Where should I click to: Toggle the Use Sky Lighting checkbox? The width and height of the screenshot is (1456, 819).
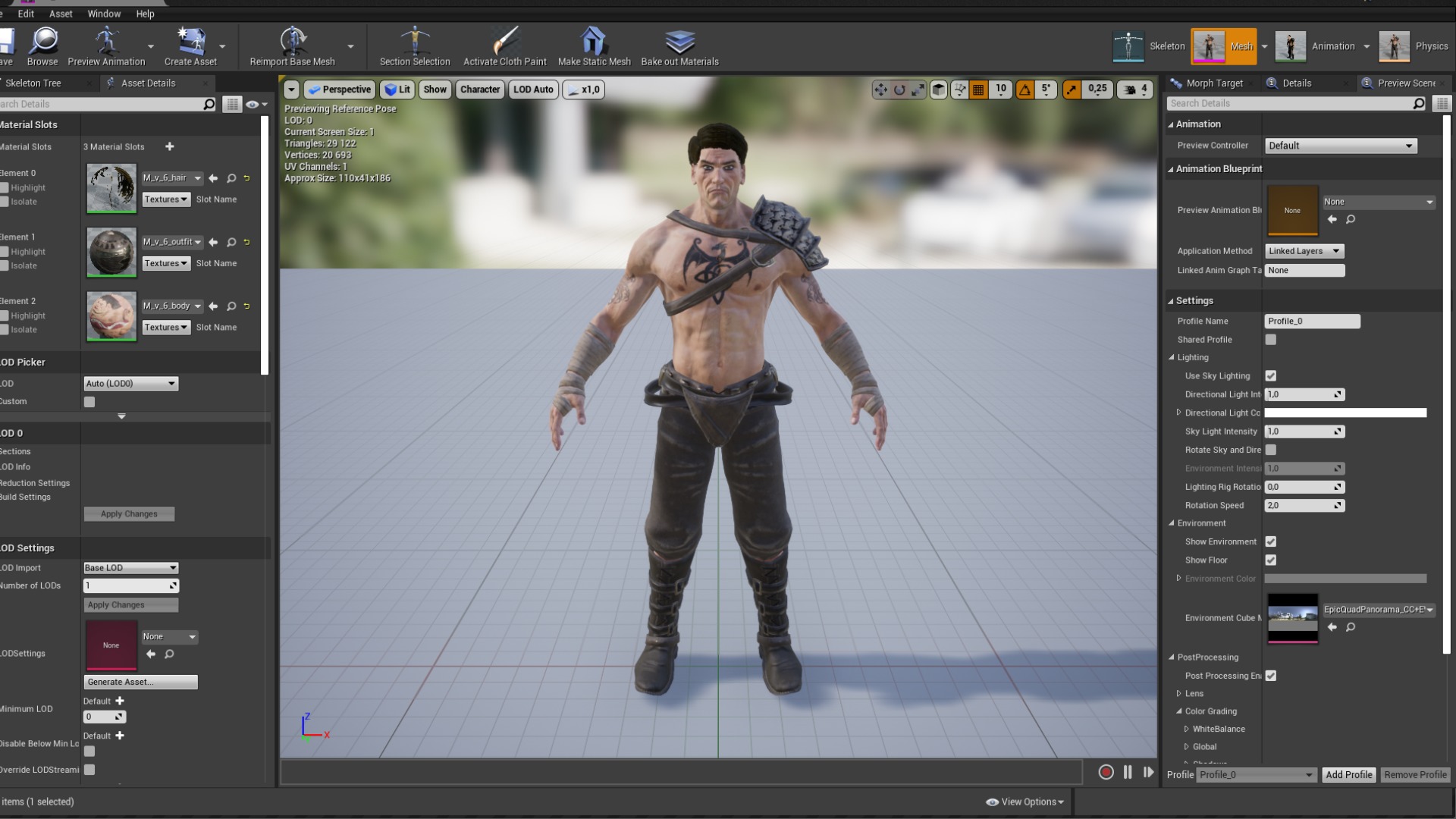coord(1271,376)
